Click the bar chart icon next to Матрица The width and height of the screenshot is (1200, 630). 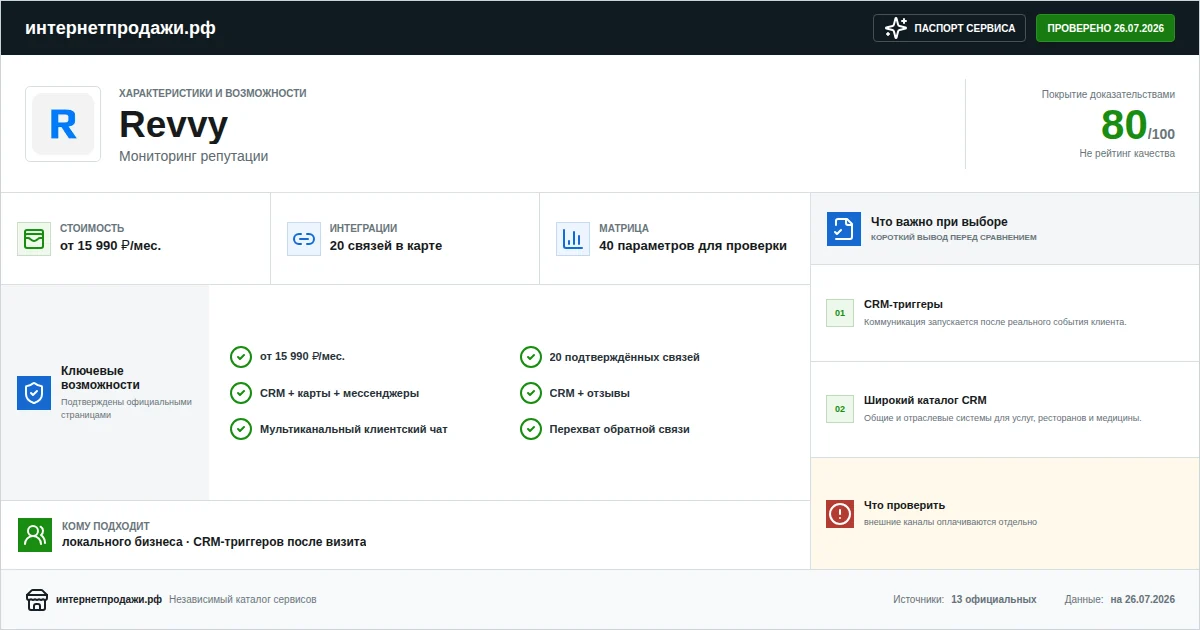coord(573,239)
